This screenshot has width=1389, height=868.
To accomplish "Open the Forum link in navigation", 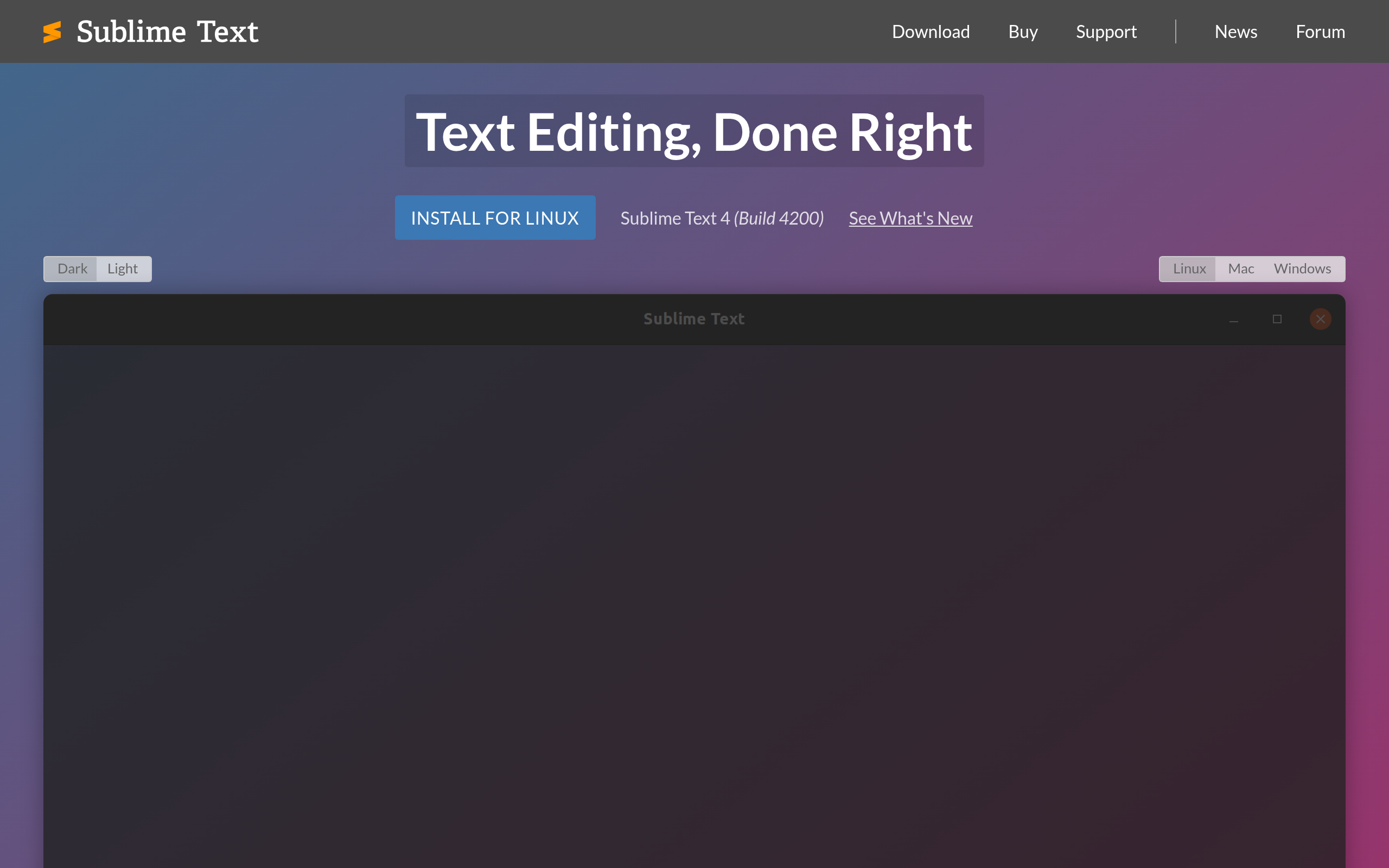I will (x=1320, y=31).
